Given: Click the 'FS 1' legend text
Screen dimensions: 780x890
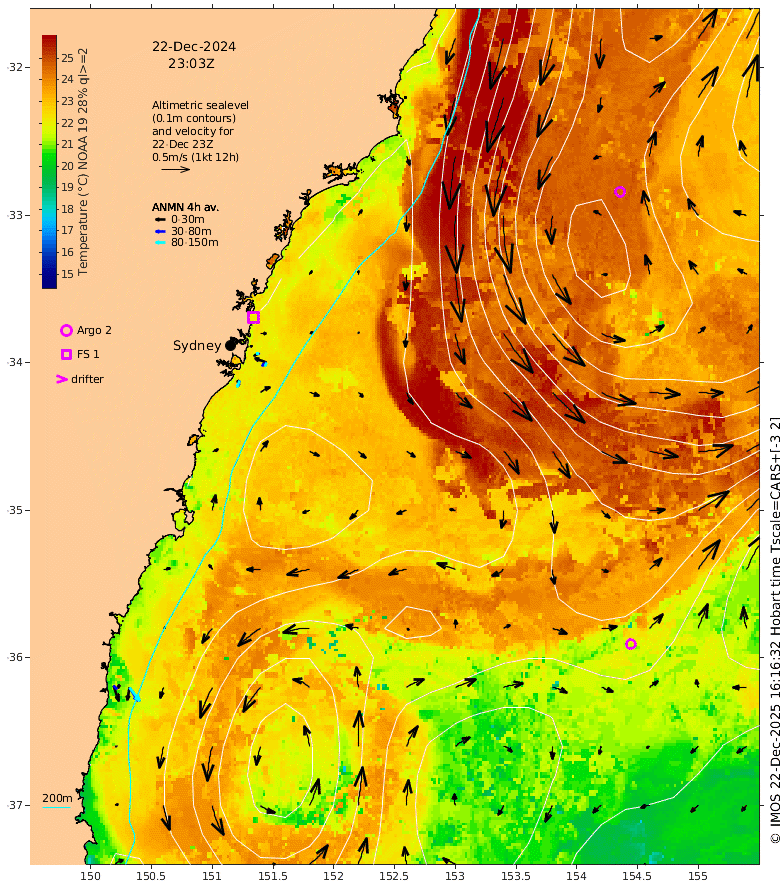Looking at the screenshot, I should [88, 354].
